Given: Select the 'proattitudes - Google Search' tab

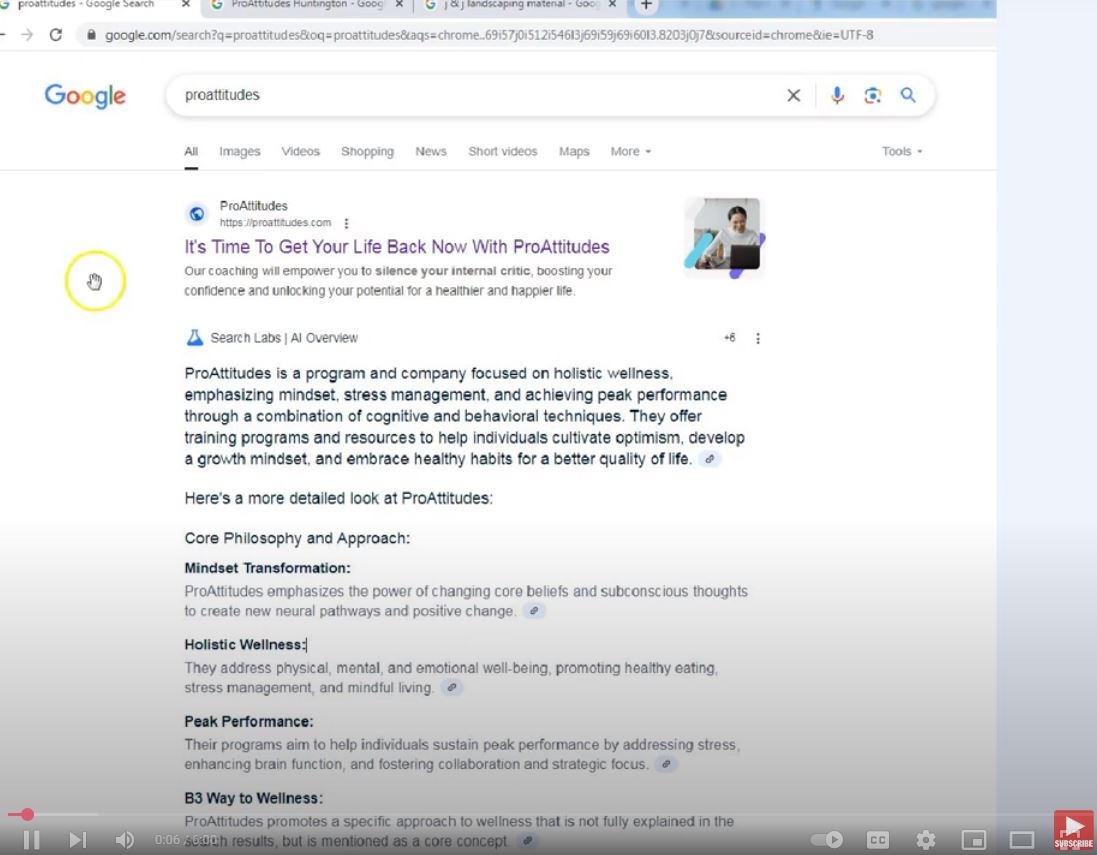Looking at the screenshot, I should tap(86, 5).
